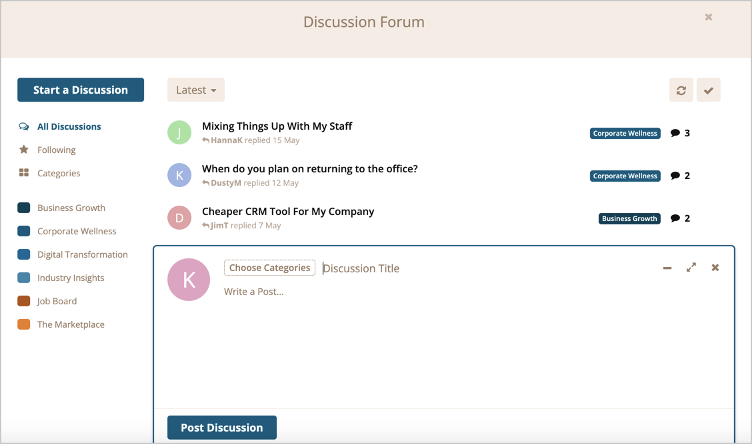This screenshot has height=444, width=752.
Task: Open Cheaper CRM Tool For My Company
Action: 288,211
